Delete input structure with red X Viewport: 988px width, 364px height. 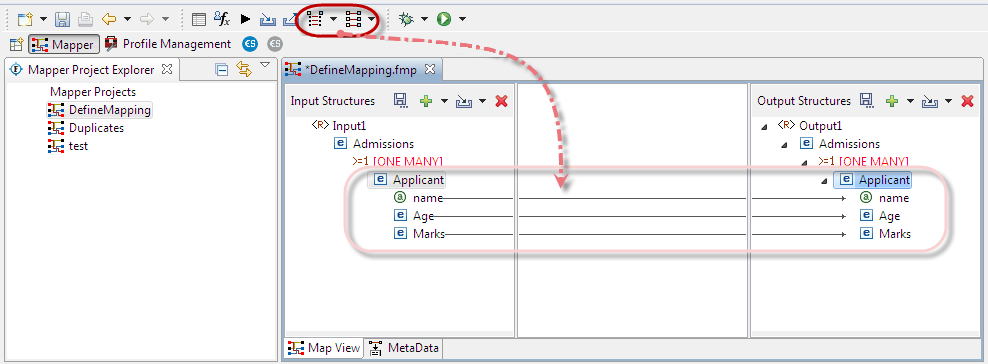(502, 101)
